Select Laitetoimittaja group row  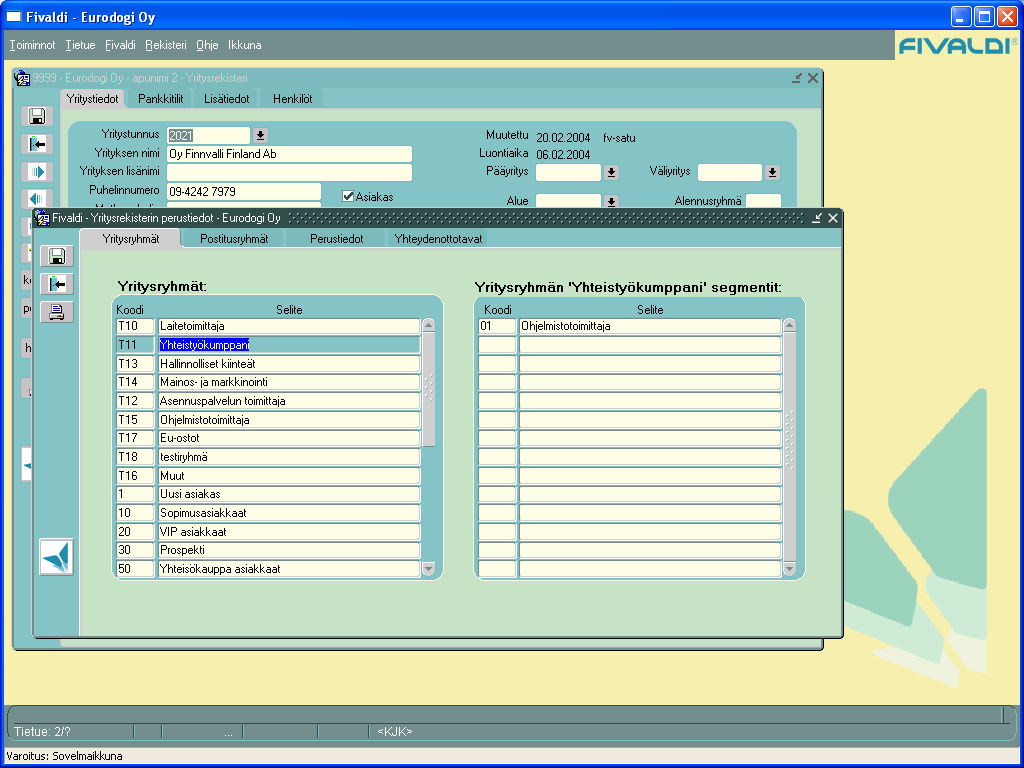tap(289, 326)
